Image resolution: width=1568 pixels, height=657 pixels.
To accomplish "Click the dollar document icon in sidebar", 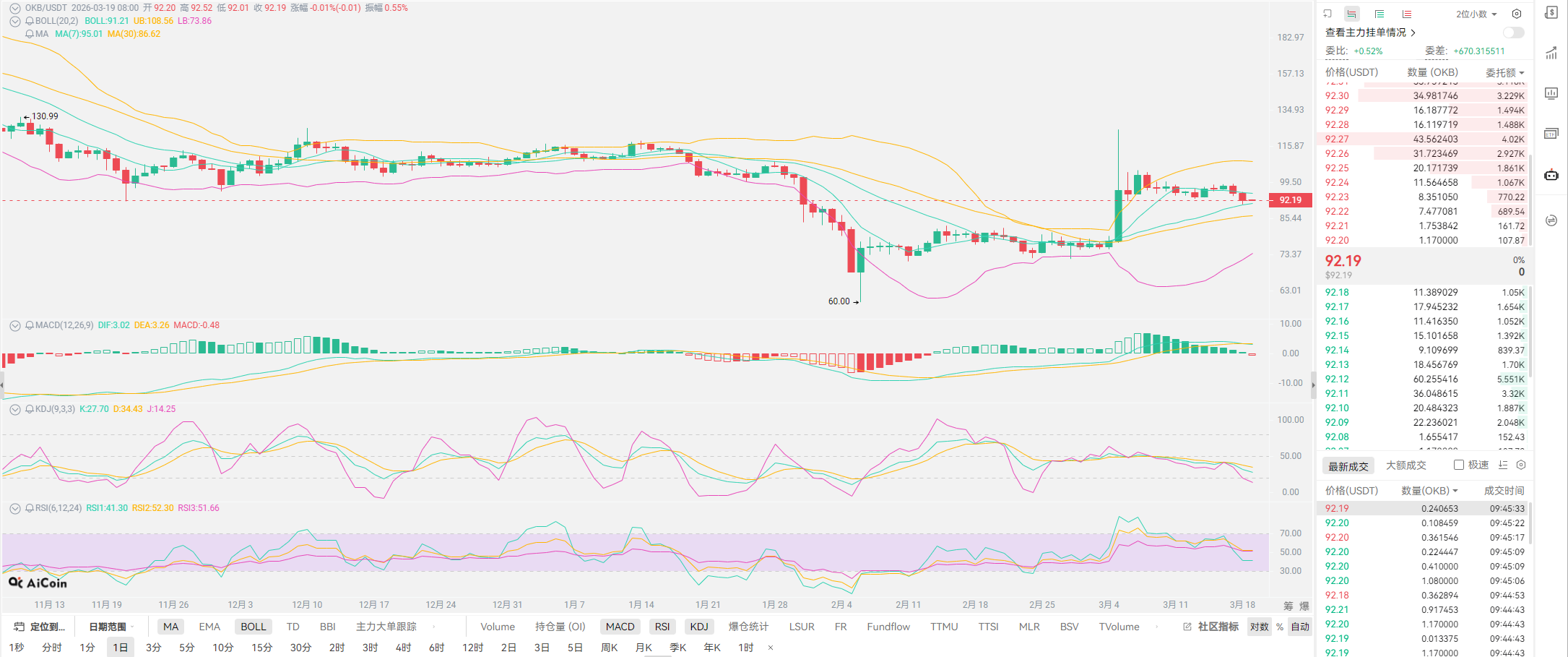I will tap(1551, 13).
